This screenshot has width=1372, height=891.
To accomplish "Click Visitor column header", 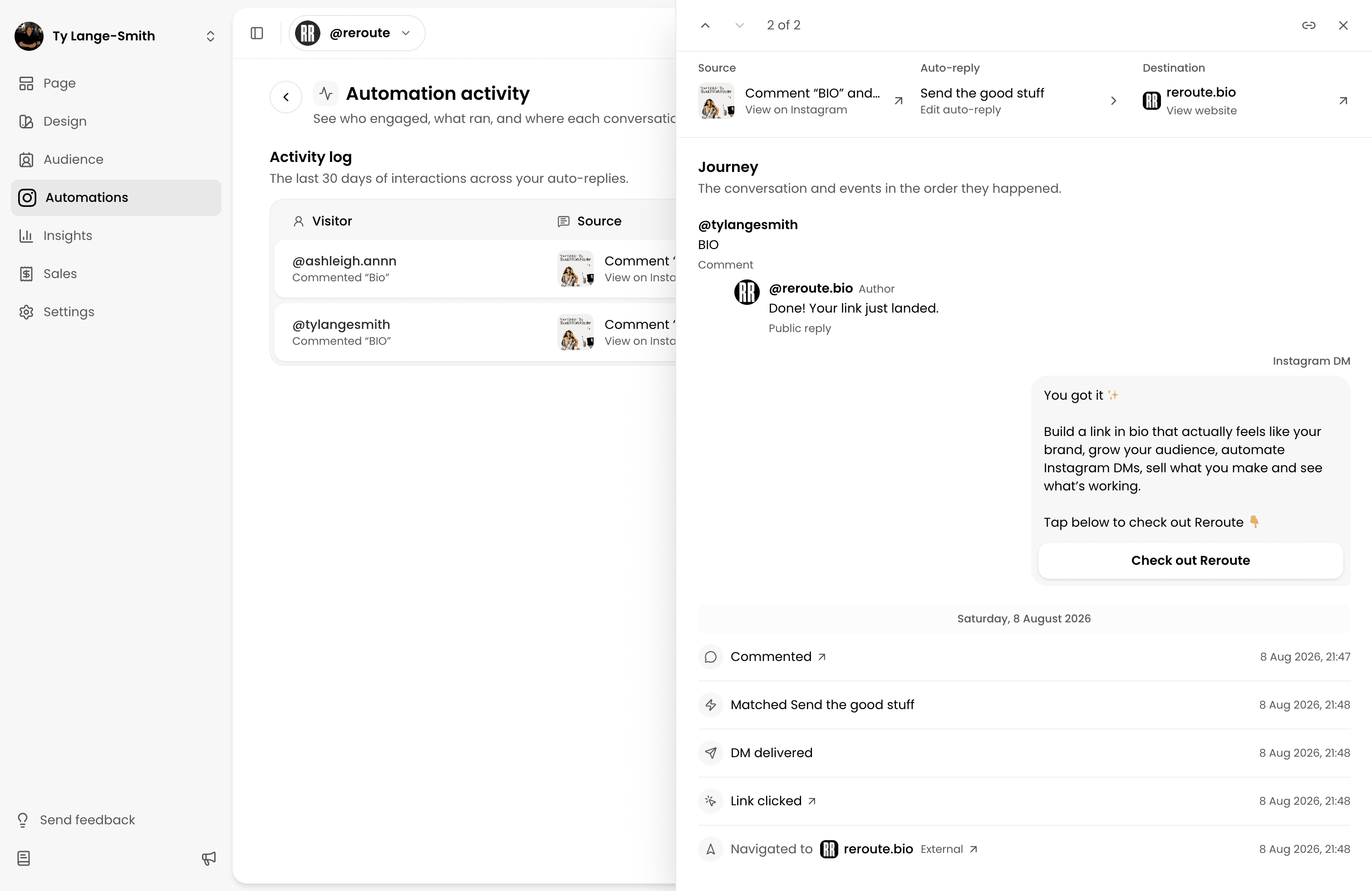I will pyautogui.click(x=322, y=221).
